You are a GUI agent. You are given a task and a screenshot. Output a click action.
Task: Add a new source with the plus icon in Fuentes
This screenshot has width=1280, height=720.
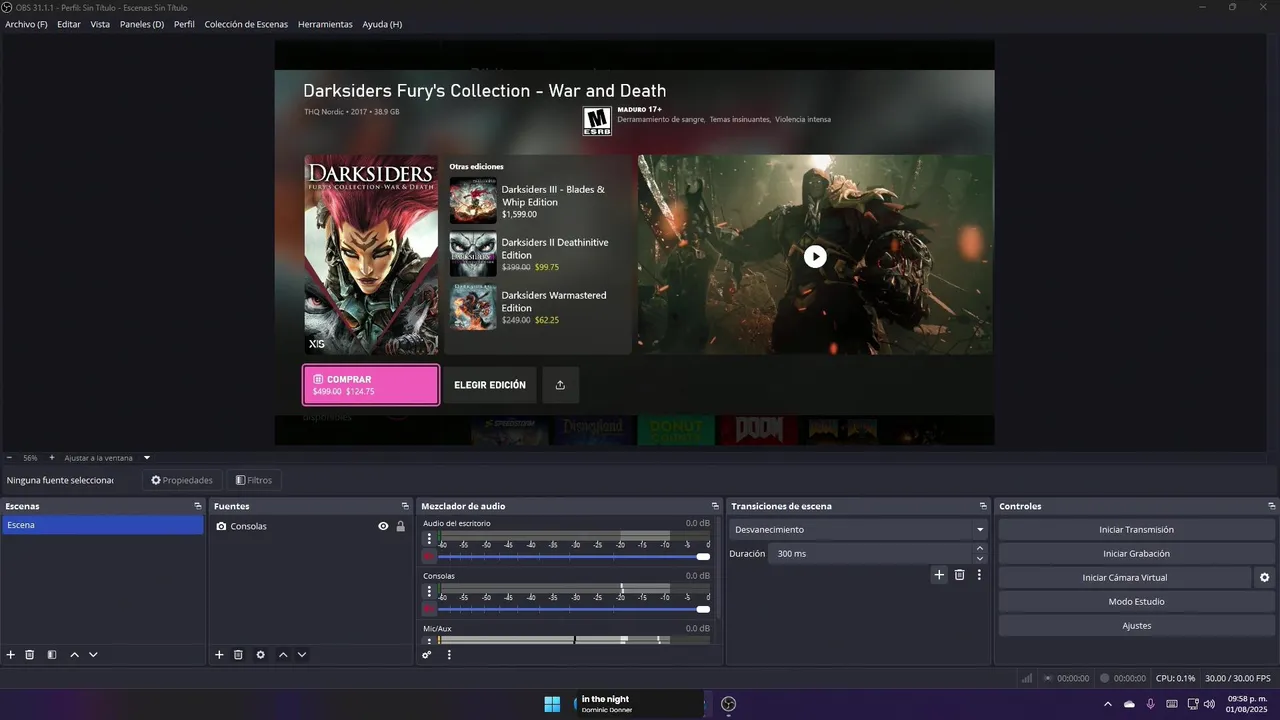pos(219,655)
